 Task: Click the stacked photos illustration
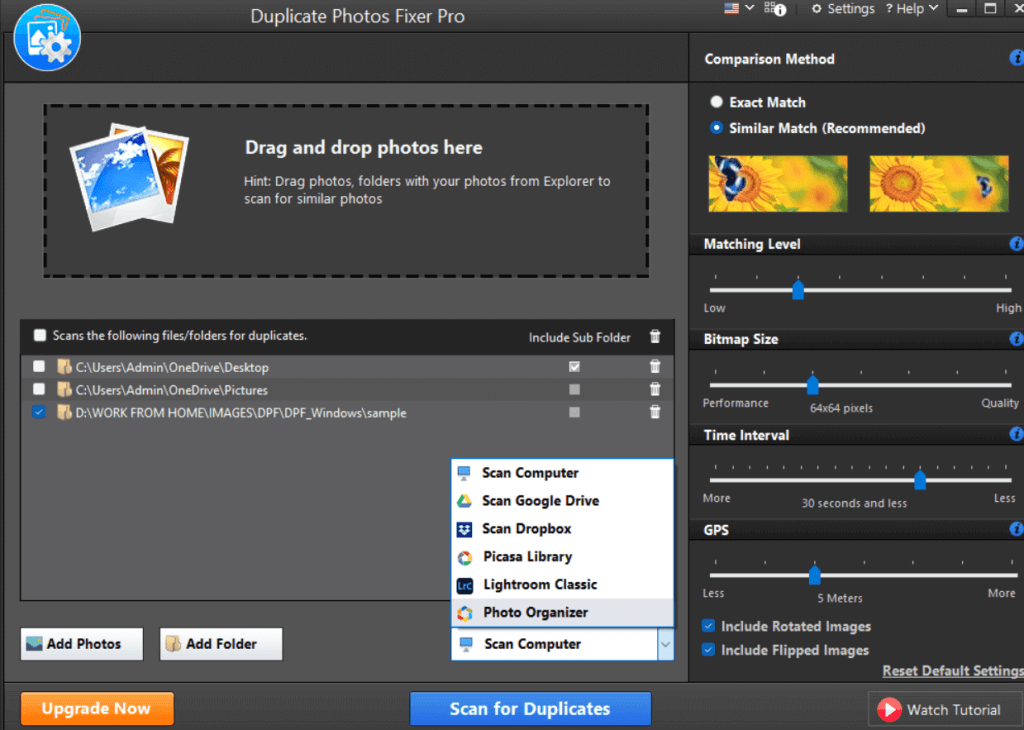(x=129, y=177)
